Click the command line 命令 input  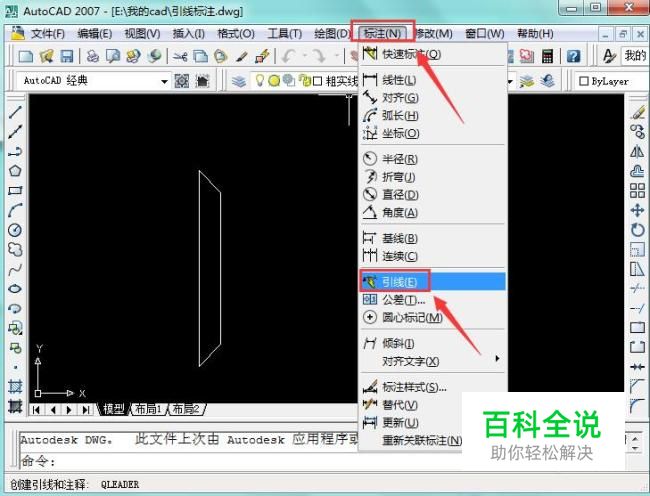(189, 461)
